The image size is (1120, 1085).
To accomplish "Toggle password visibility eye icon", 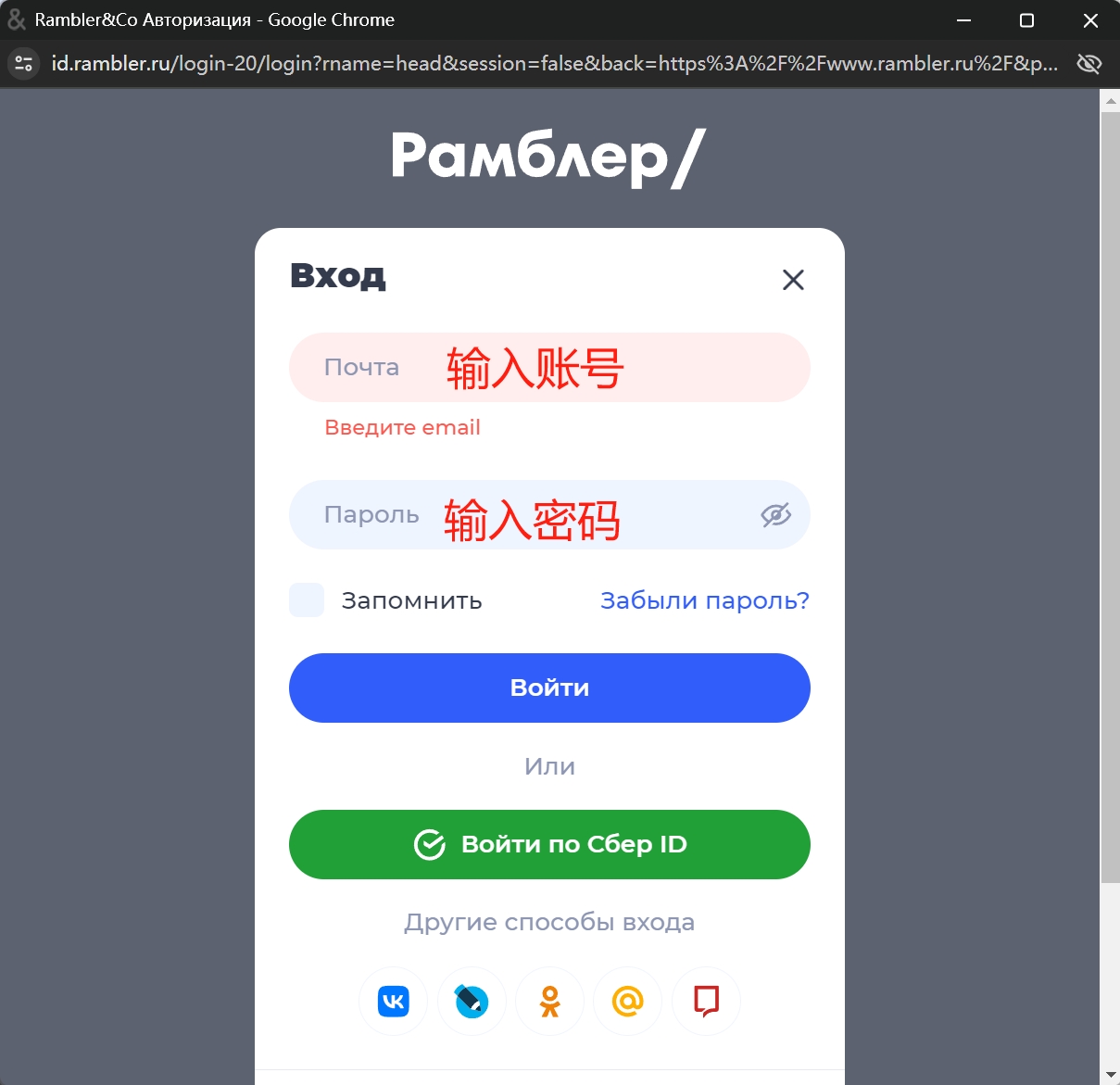I will pyautogui.click(x=776, y=514).
